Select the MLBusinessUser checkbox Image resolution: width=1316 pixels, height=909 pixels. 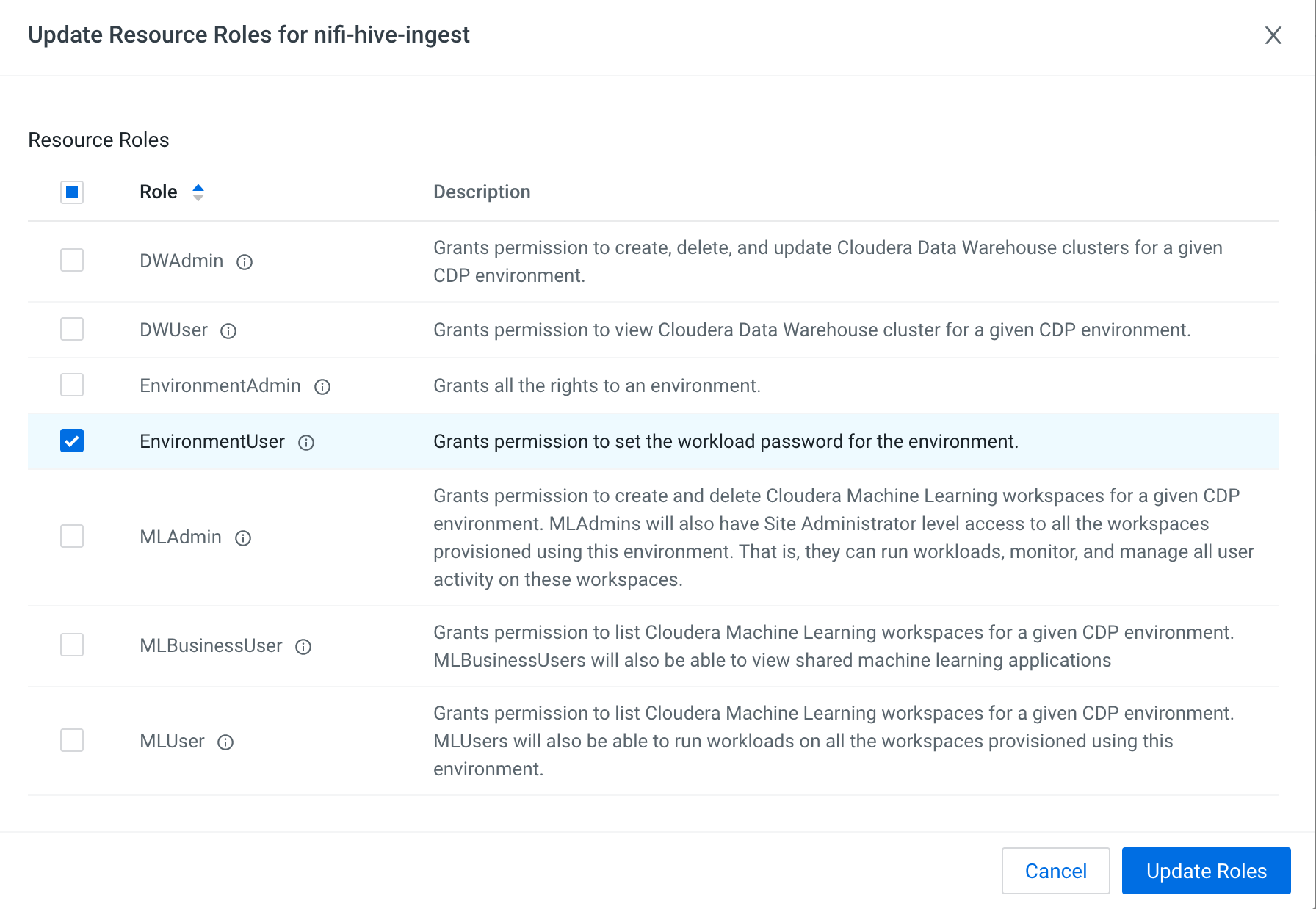tap(72, 645)
